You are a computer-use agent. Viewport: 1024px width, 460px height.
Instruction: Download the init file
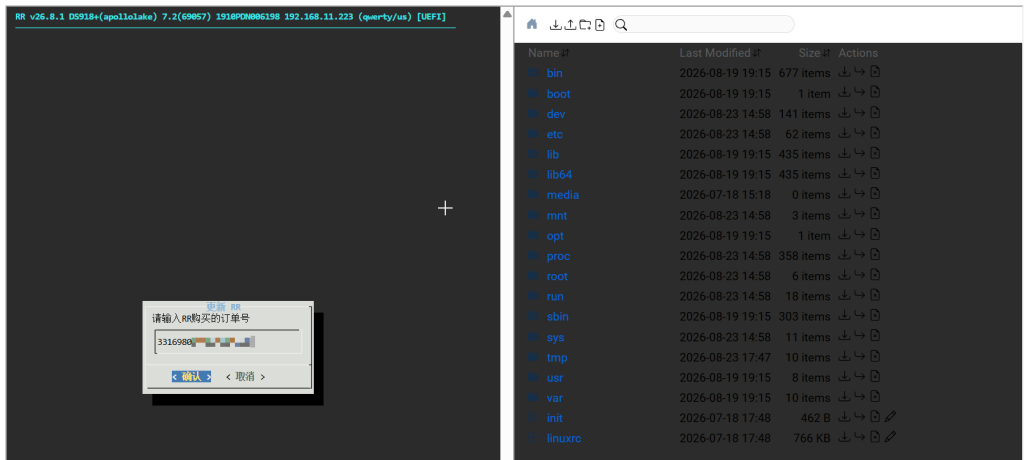point(844,416)
